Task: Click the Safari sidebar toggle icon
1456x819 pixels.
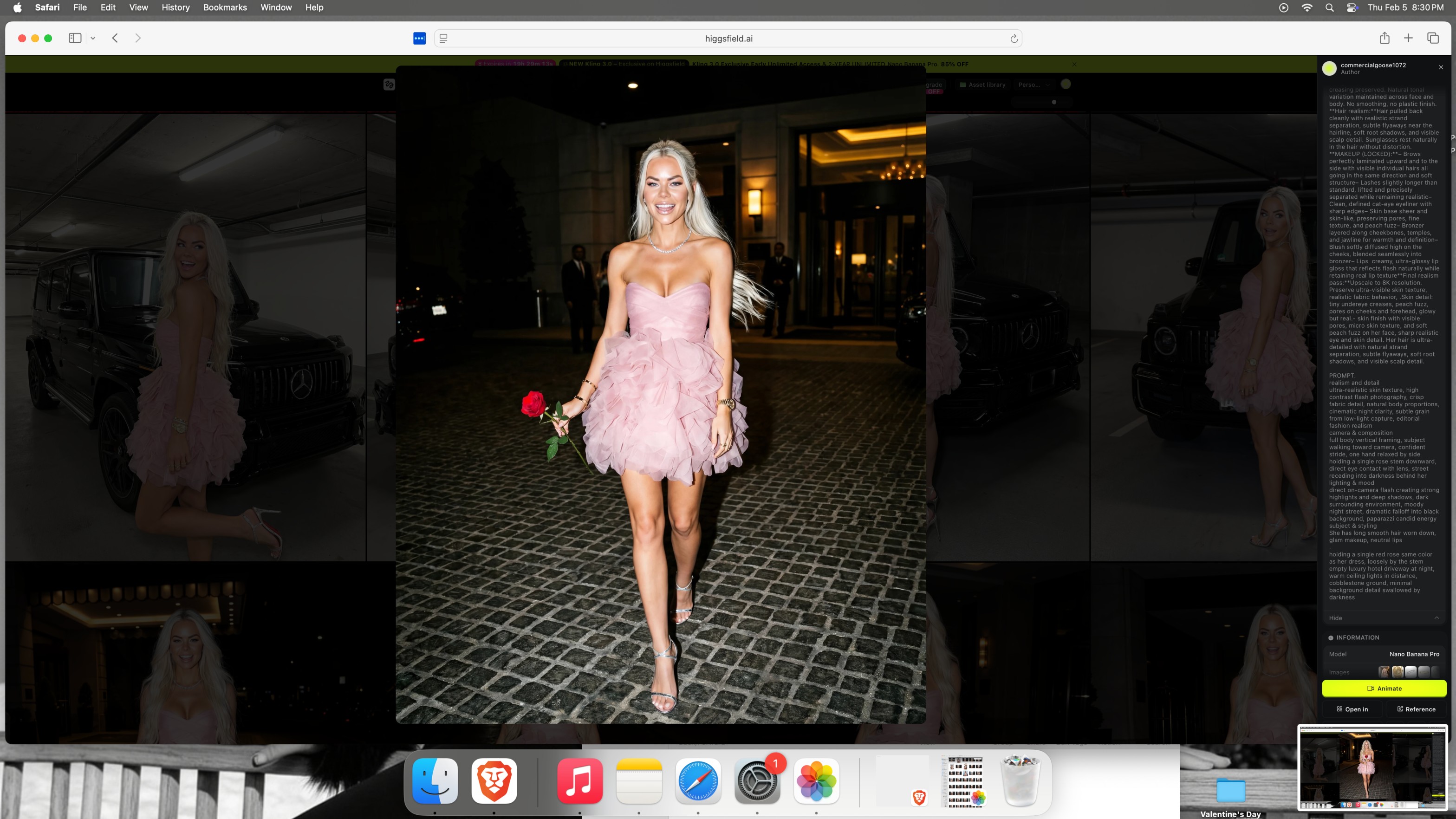Action: [75, 38]
